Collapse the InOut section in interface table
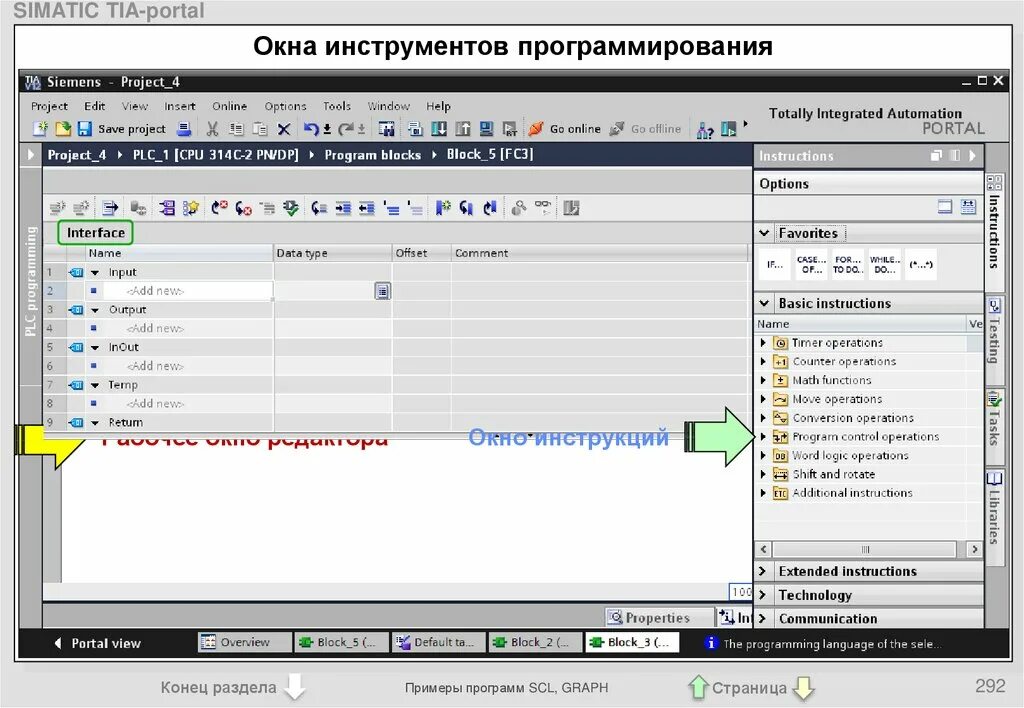 (95, 347)
